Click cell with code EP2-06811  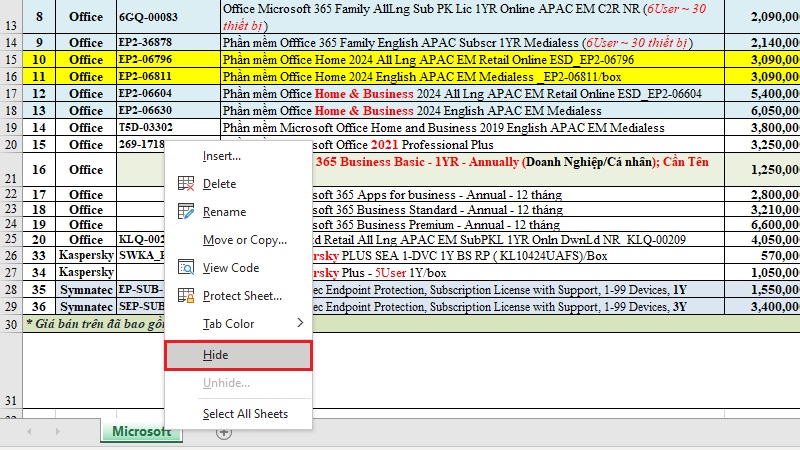[169, 77]
